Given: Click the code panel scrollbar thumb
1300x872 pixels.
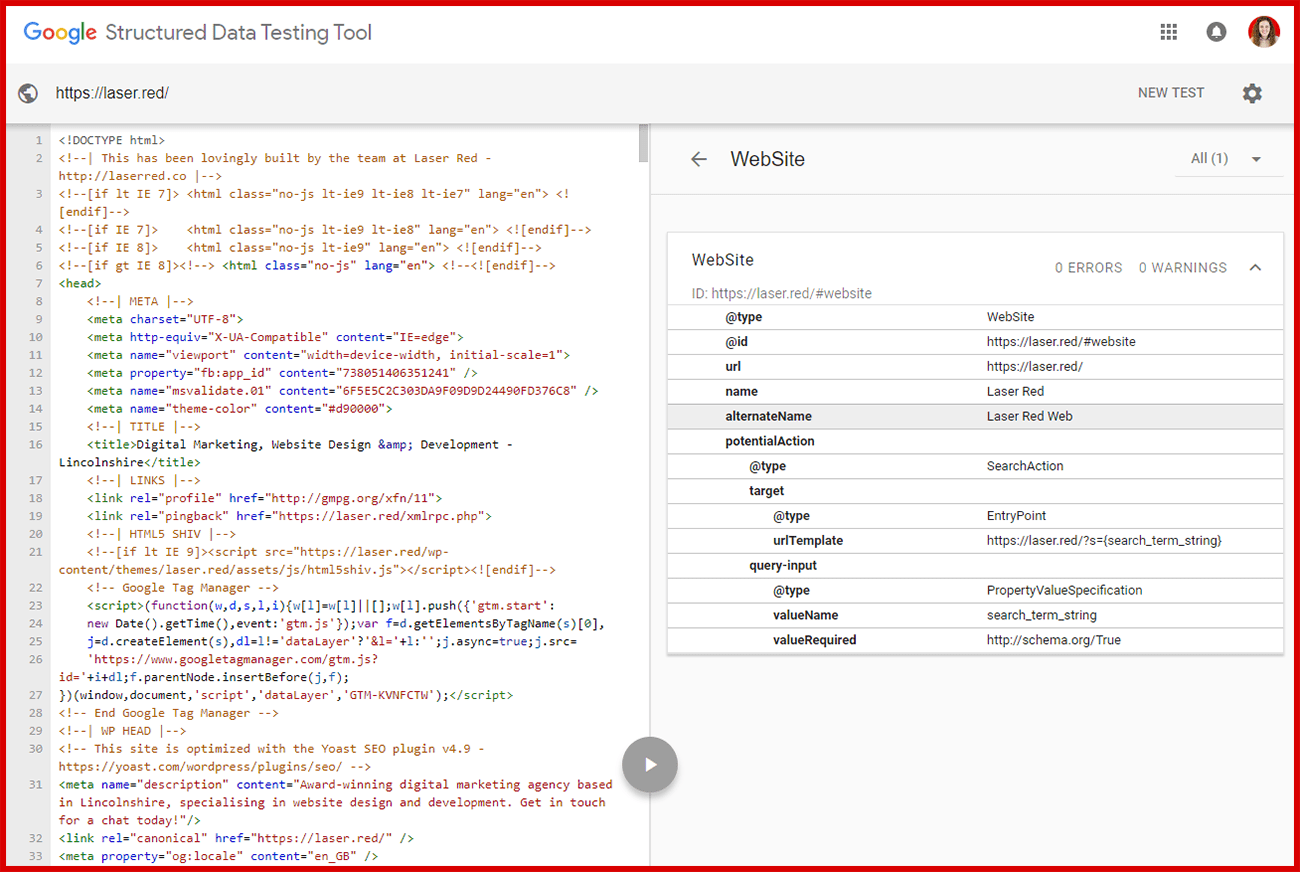Looking at the screenshot, I should coord(643,145).
